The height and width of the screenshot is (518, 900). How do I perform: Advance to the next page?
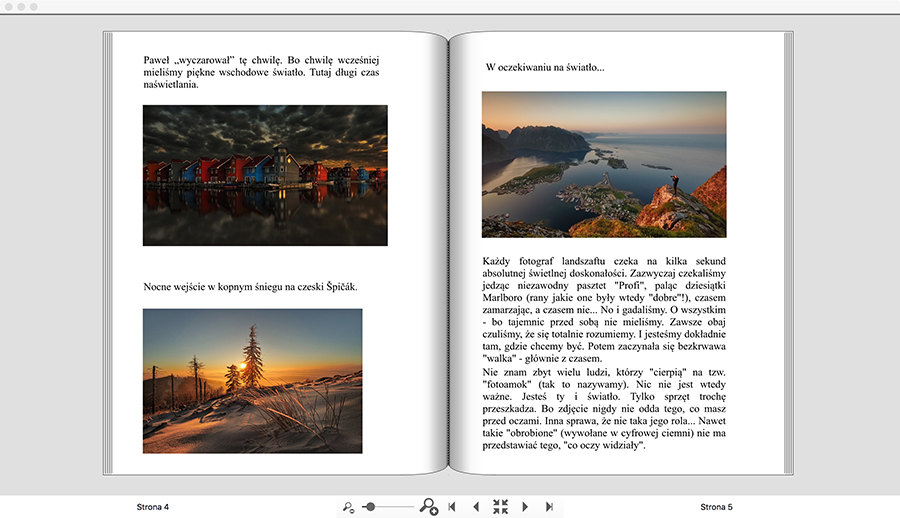pos(525,507)
